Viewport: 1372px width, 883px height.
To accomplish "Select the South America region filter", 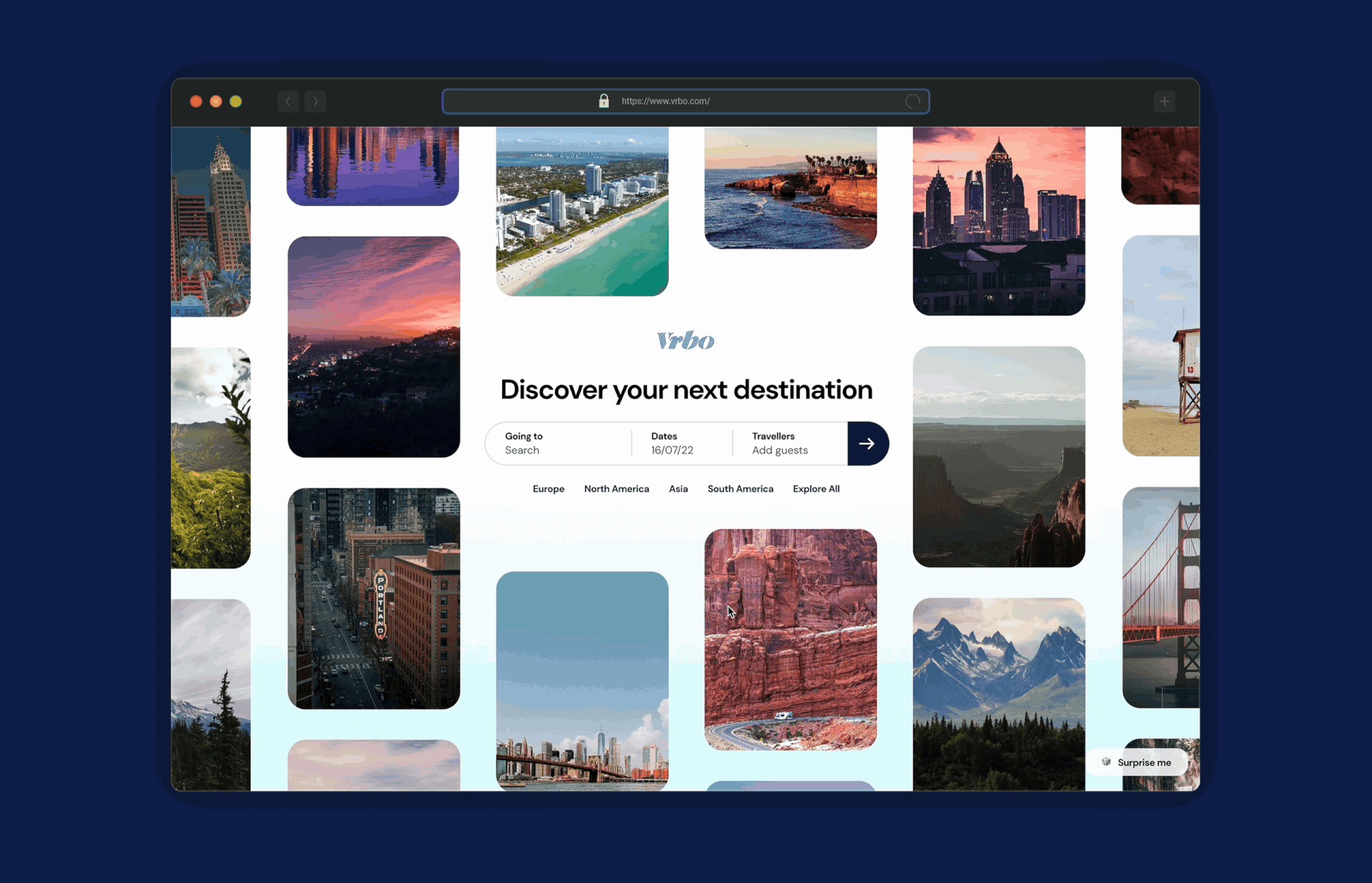I will coord(740,489).
